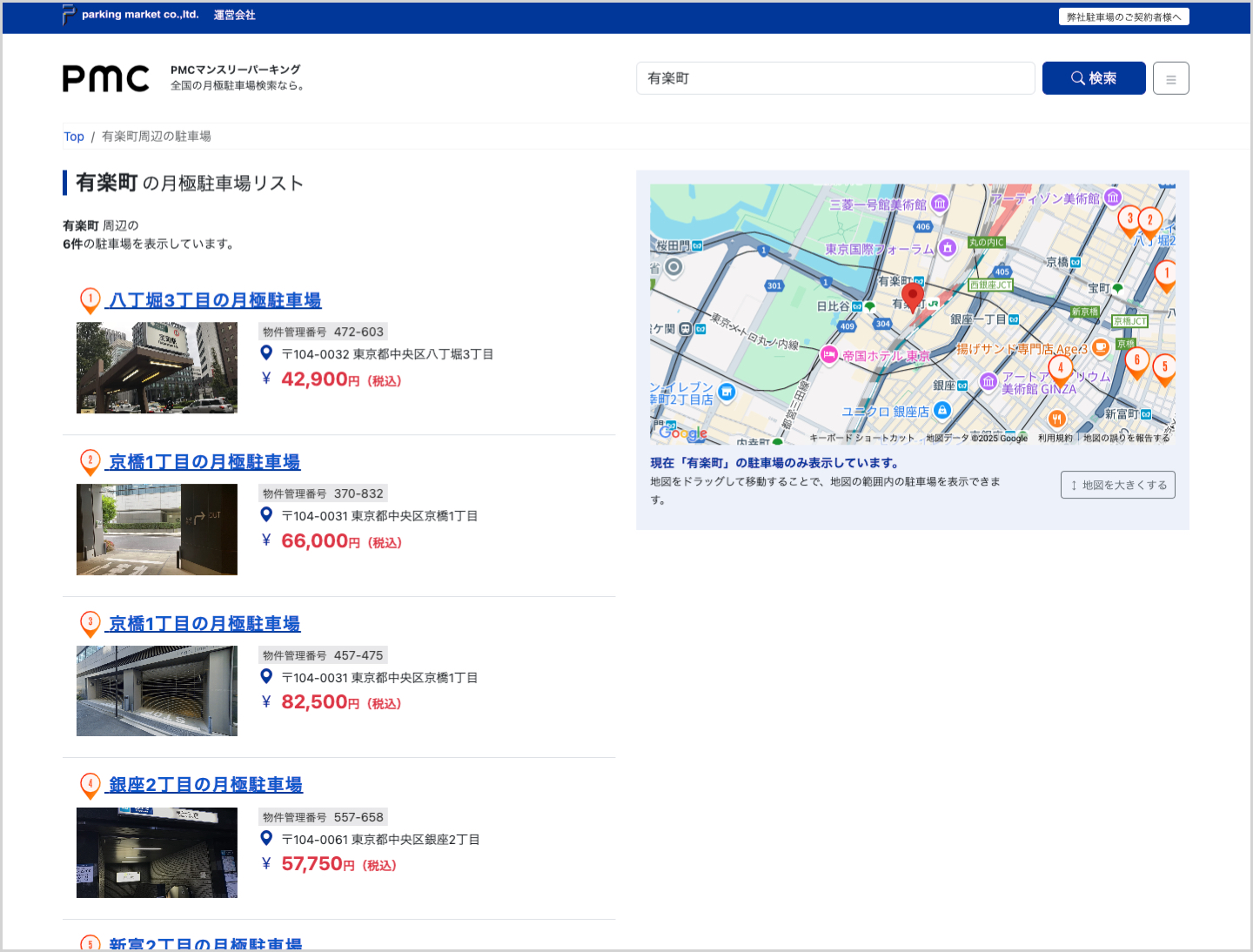Click 三菱一号館美術館 museum icon on map
Screen dimensions: 1253x952
point(940,204)
